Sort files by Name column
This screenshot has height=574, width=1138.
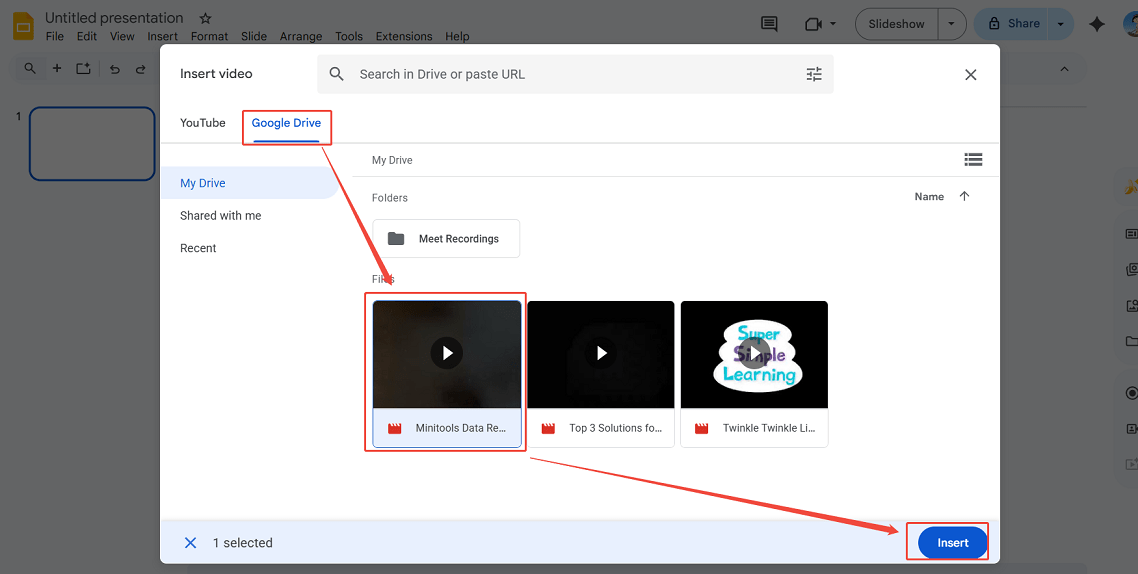coord(929,197)
